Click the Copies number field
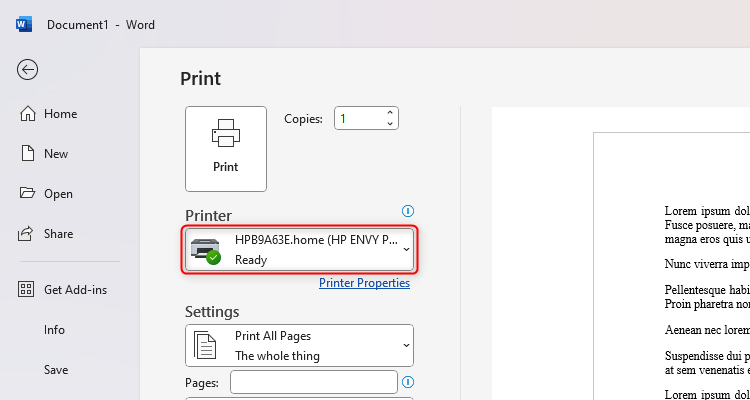Screen dimensions: 750x400 358,118
